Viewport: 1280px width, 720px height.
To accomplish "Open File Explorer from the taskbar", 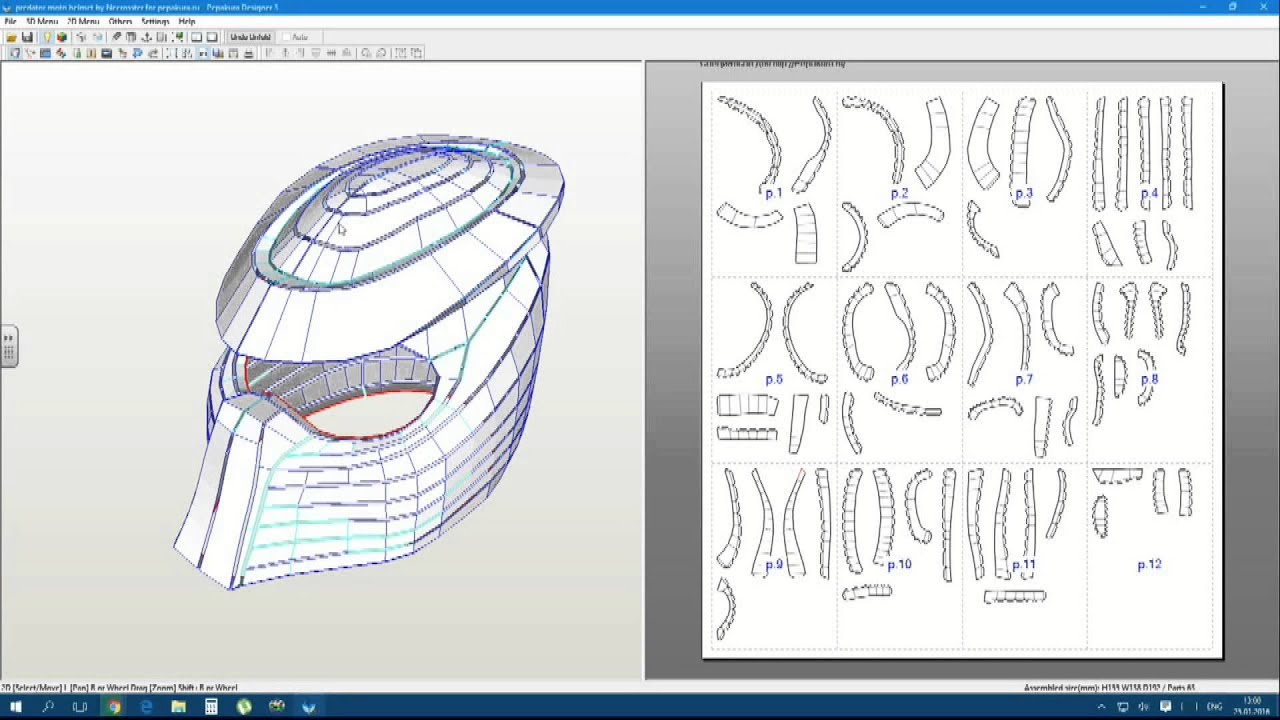I will coord(178,707).
